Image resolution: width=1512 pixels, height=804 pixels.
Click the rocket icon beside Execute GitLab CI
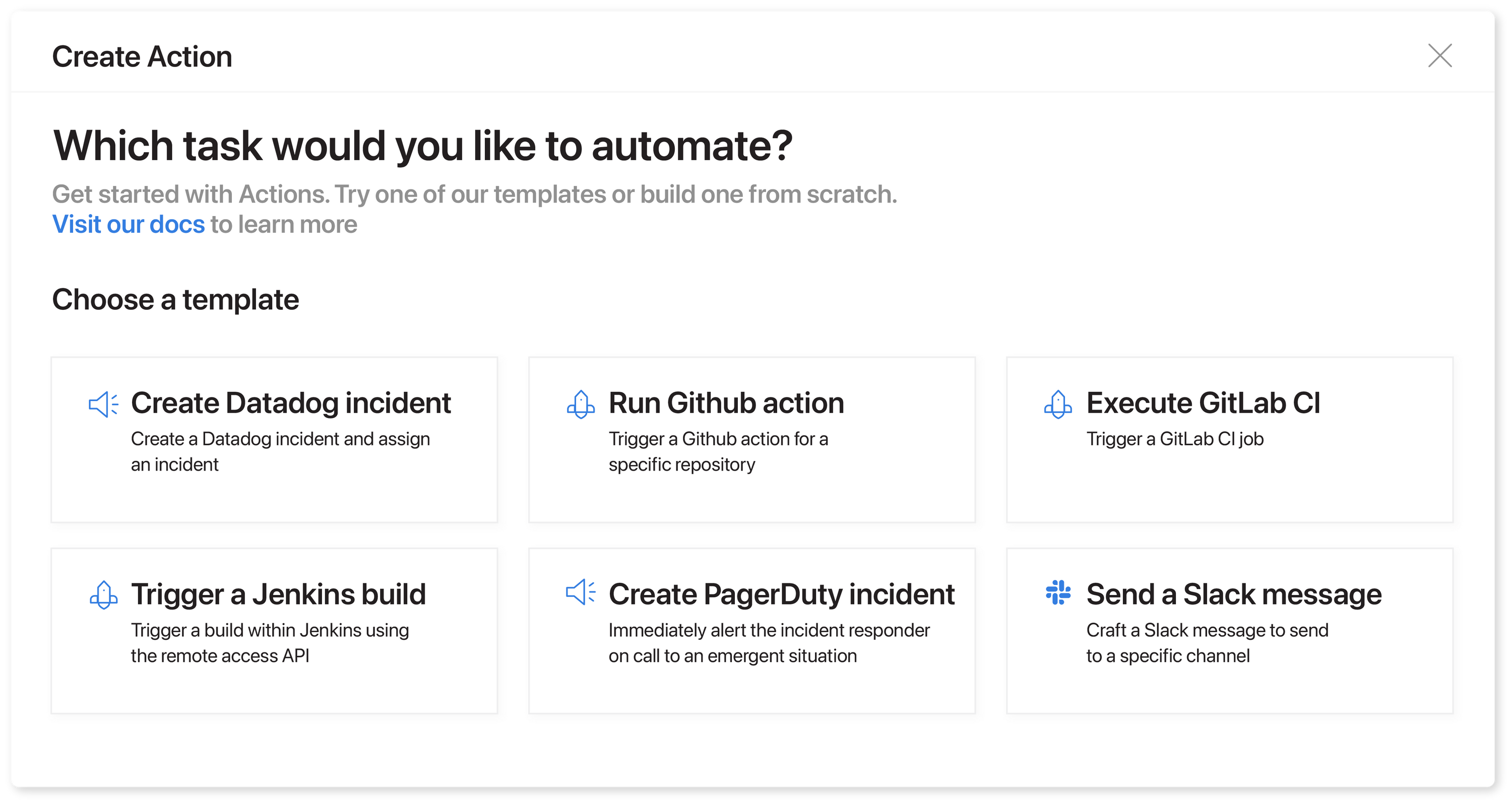[1058, 405]
